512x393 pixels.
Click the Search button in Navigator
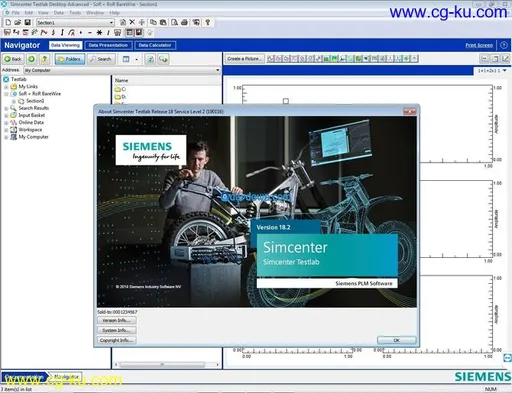pyautogui.click(x=101, y=59)
